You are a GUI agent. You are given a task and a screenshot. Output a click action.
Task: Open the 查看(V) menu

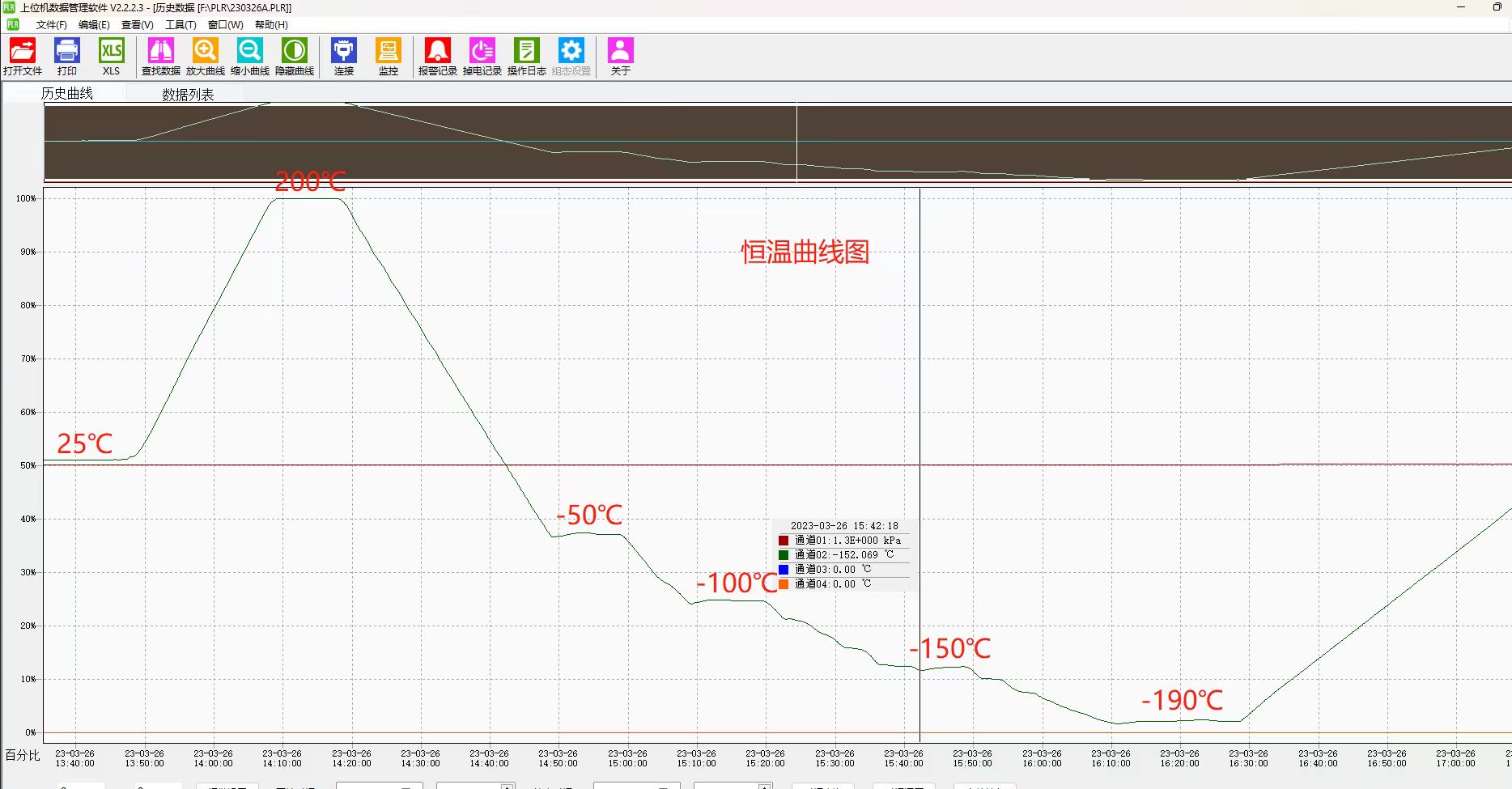[137, 25]
